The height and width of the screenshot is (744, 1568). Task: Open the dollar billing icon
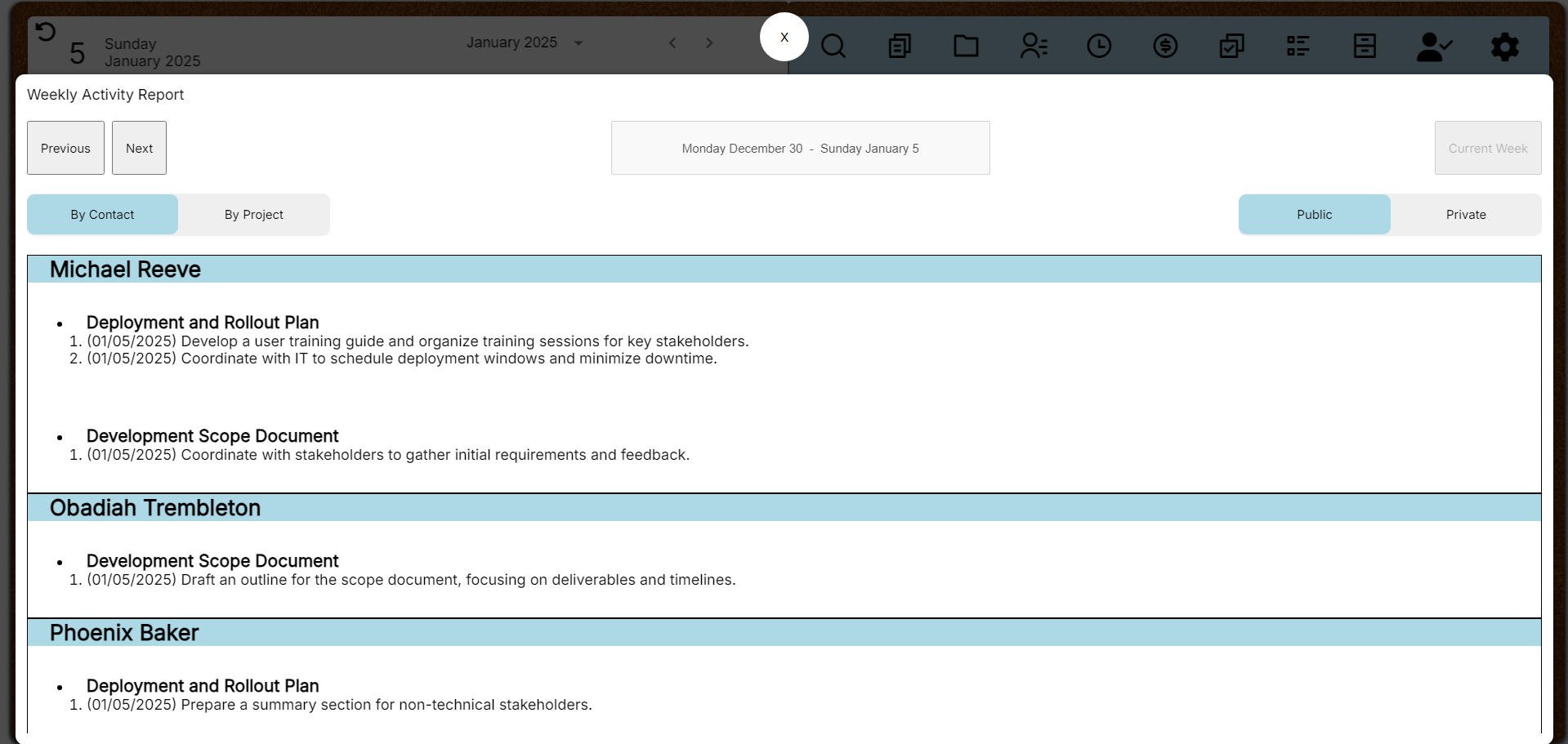pos(1165,46)
